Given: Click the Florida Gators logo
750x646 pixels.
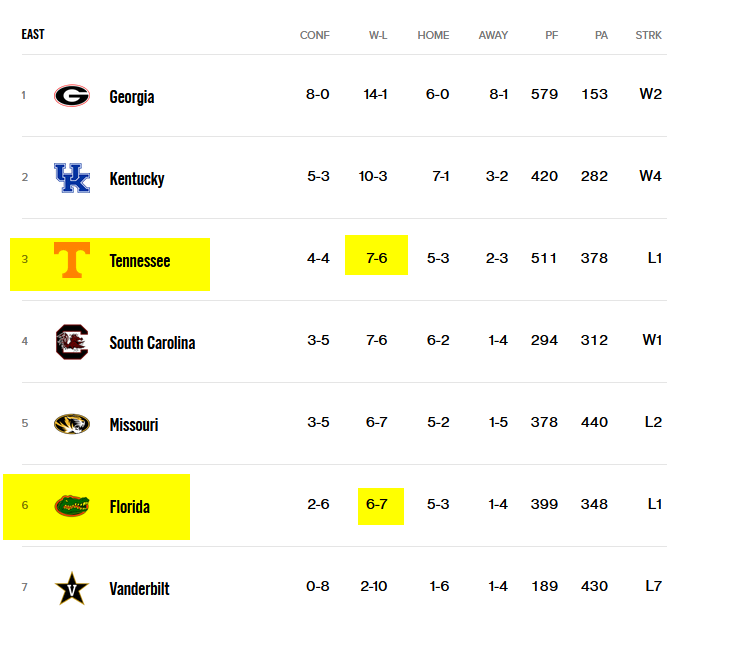Looking at the screenshot, I should coord(72,506).
